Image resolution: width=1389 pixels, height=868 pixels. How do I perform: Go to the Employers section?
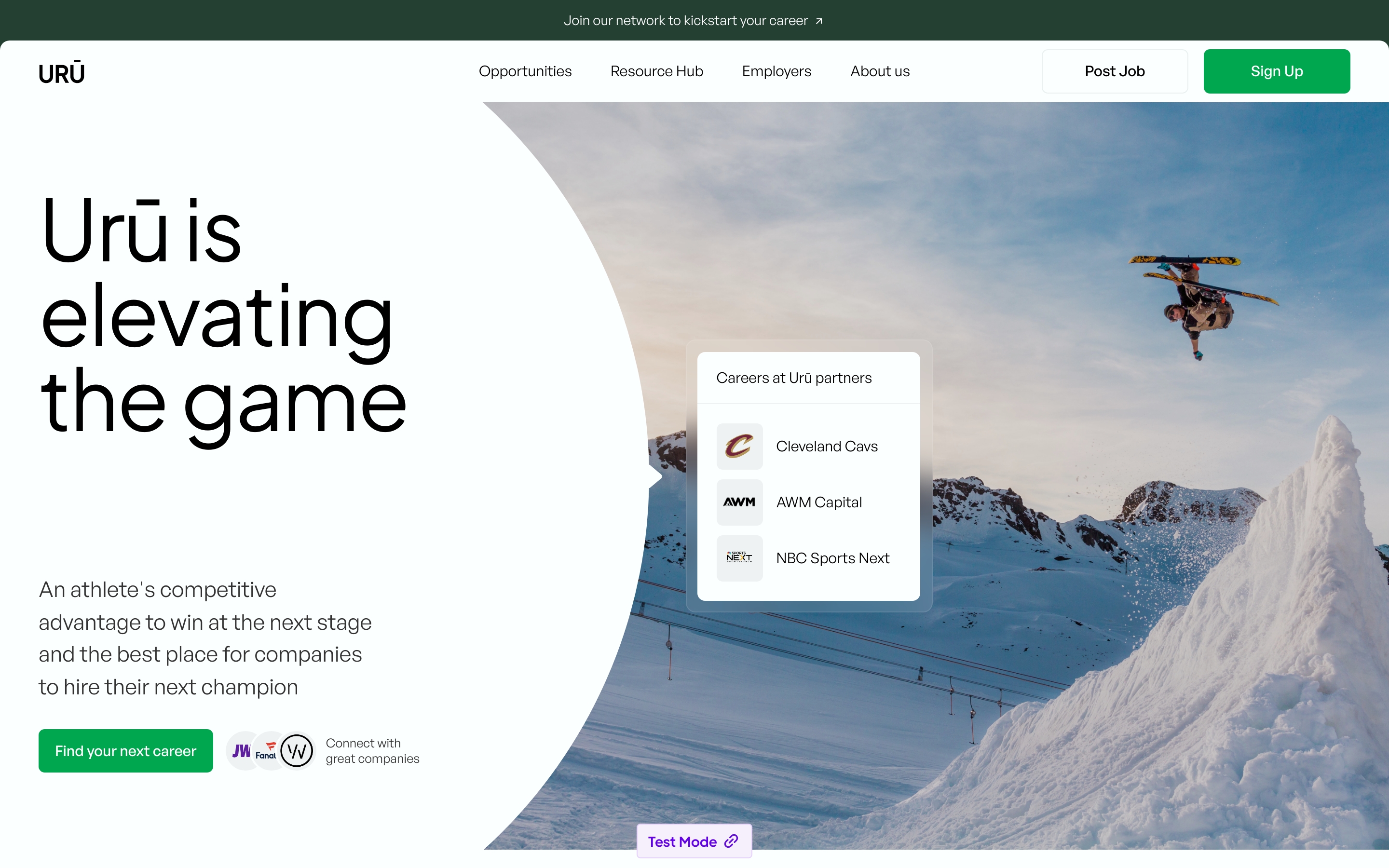776,71
